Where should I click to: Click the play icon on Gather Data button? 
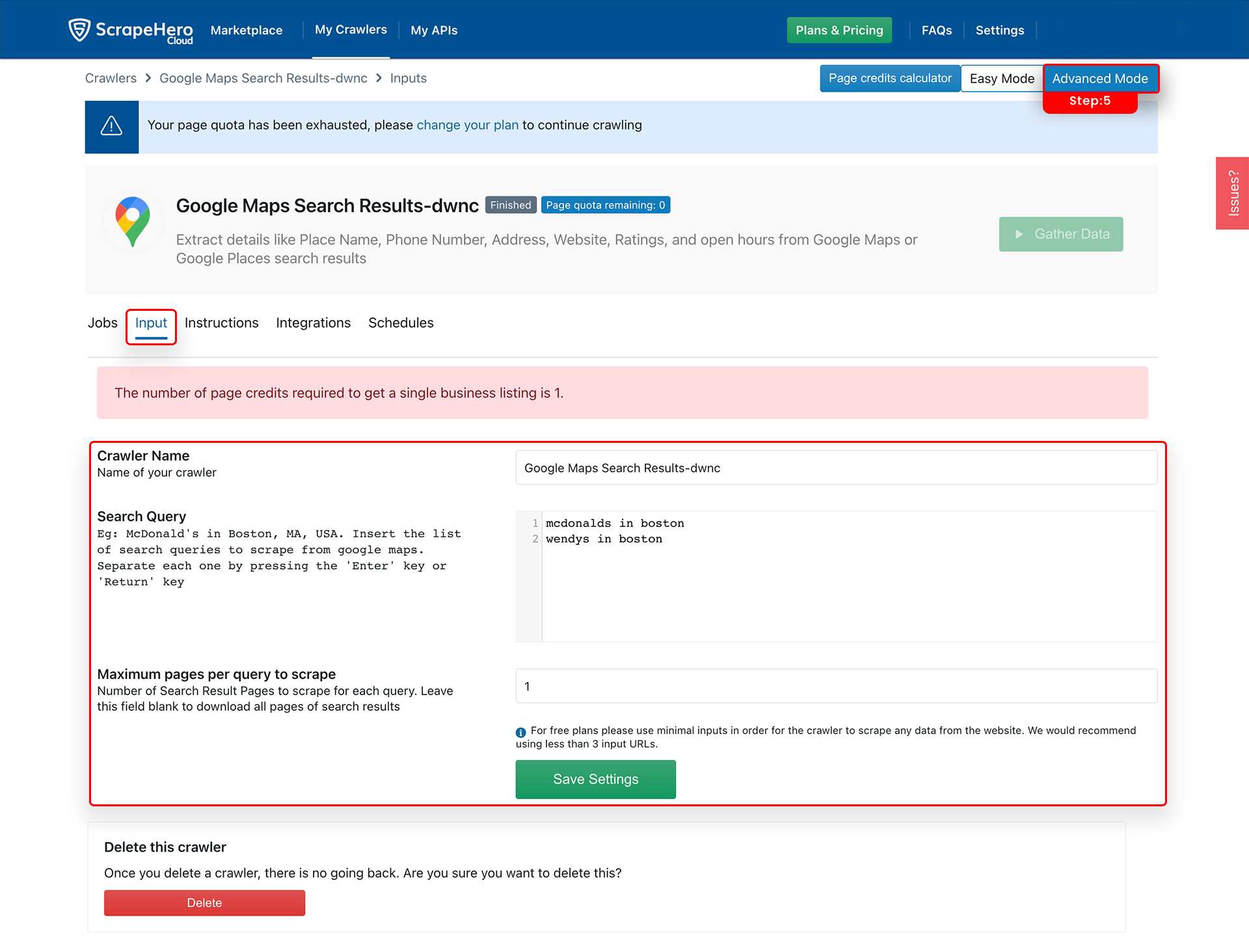pos(1019,234)
